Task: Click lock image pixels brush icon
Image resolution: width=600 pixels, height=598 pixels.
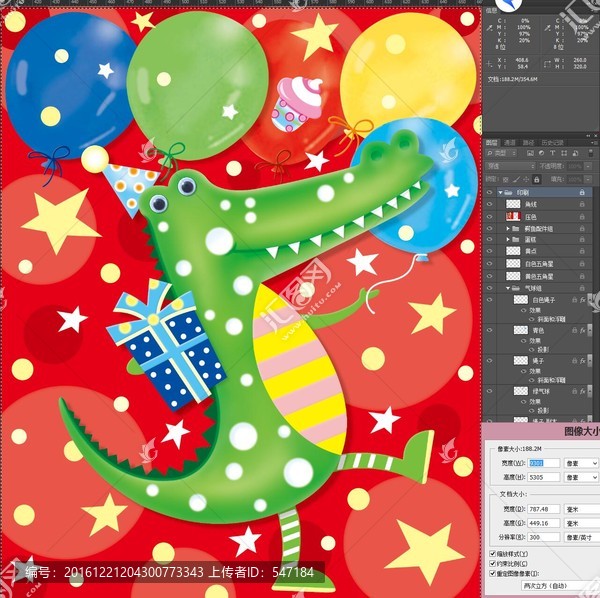Action: [x=516, y=179]
